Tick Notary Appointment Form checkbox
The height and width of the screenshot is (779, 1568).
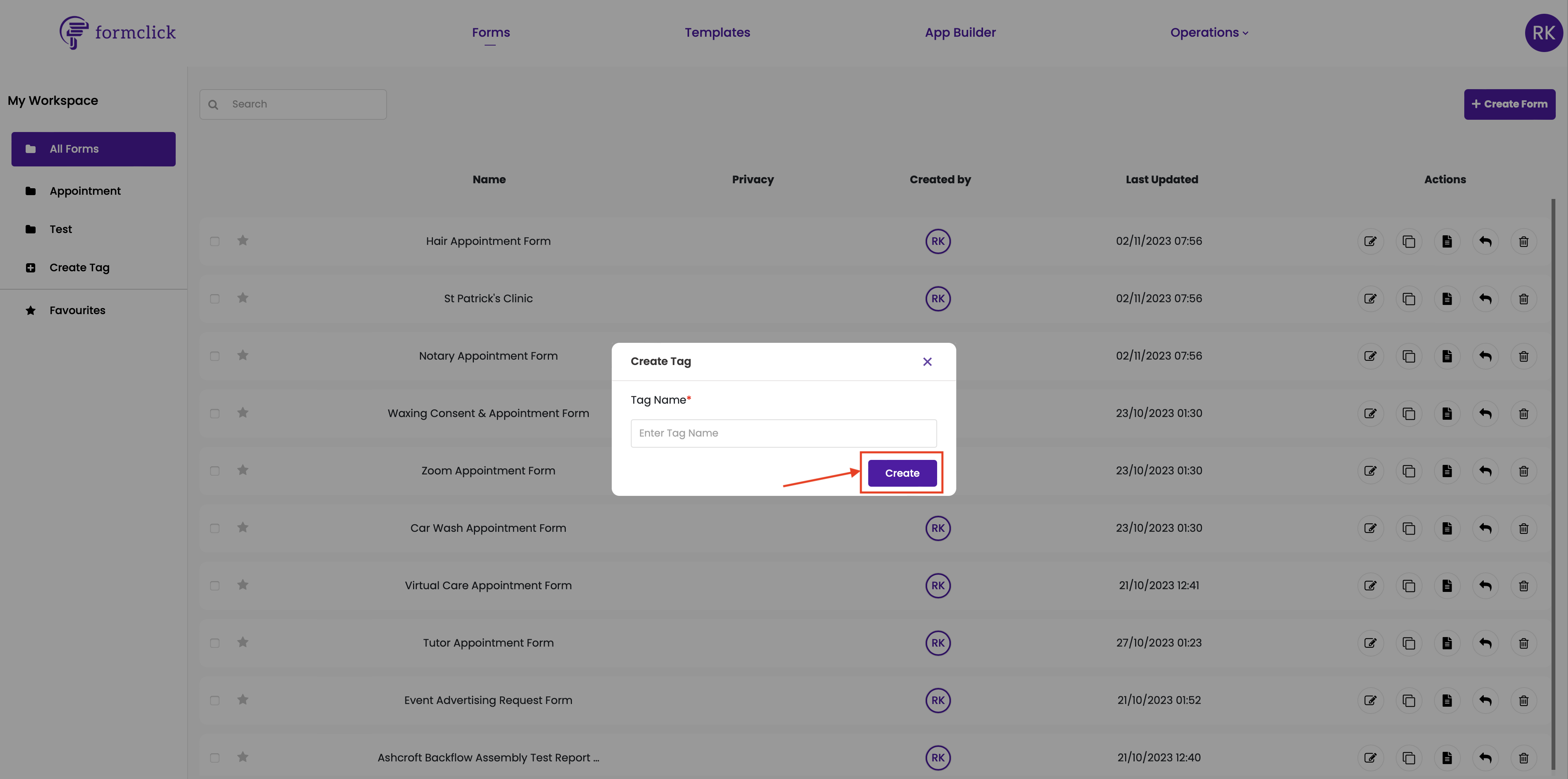215,356
